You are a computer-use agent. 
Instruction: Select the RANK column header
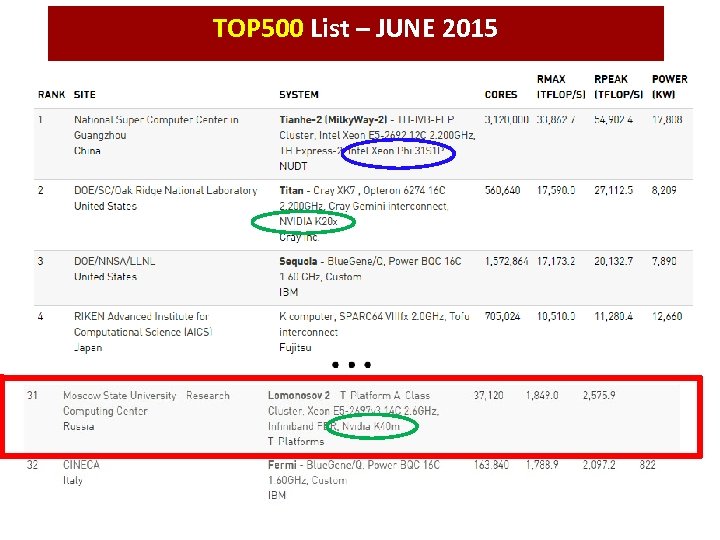point(51,95)
